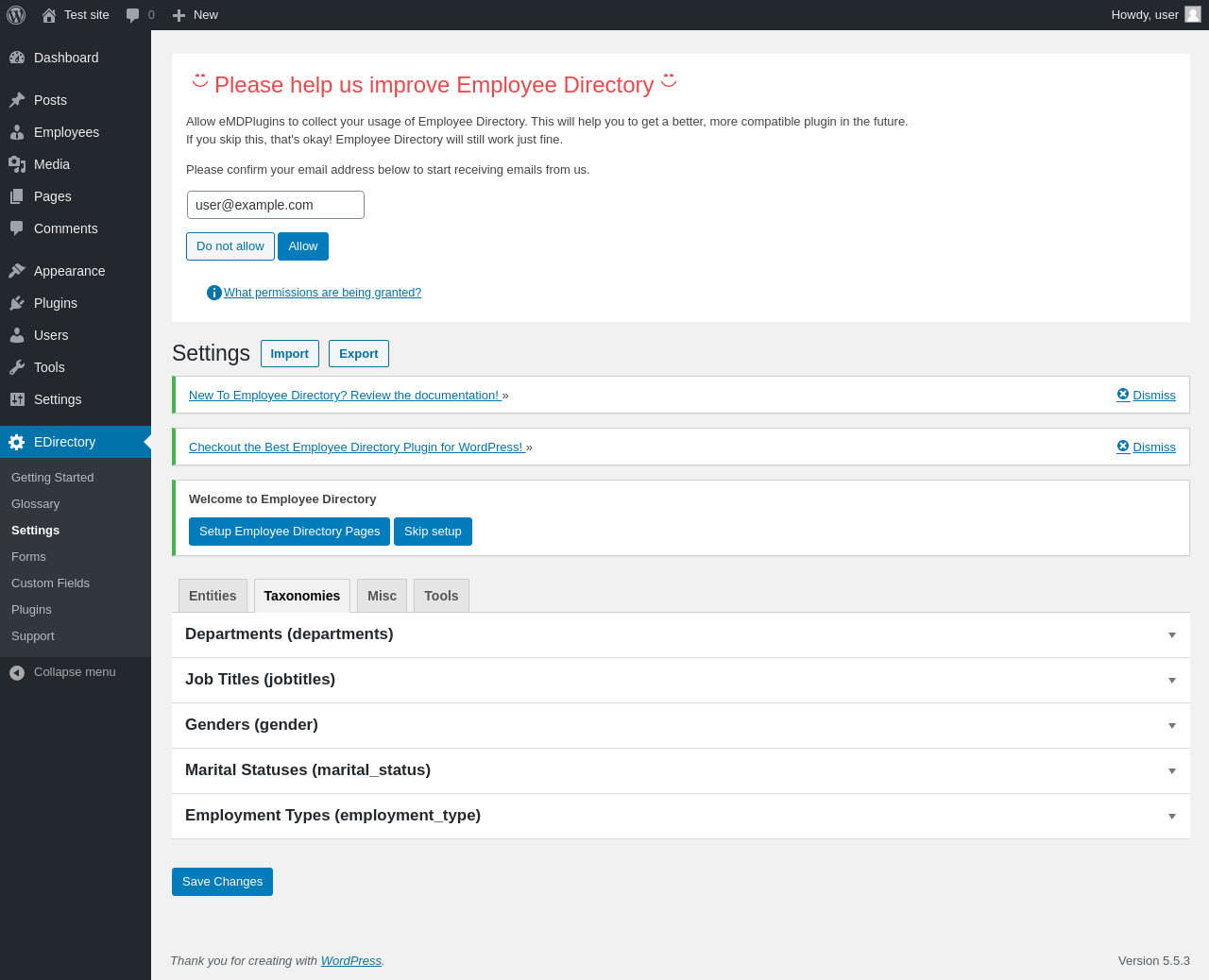Click the Tools wrench icon
Image resolution: width=1209 pixels, height=980 pixels.
17,367
